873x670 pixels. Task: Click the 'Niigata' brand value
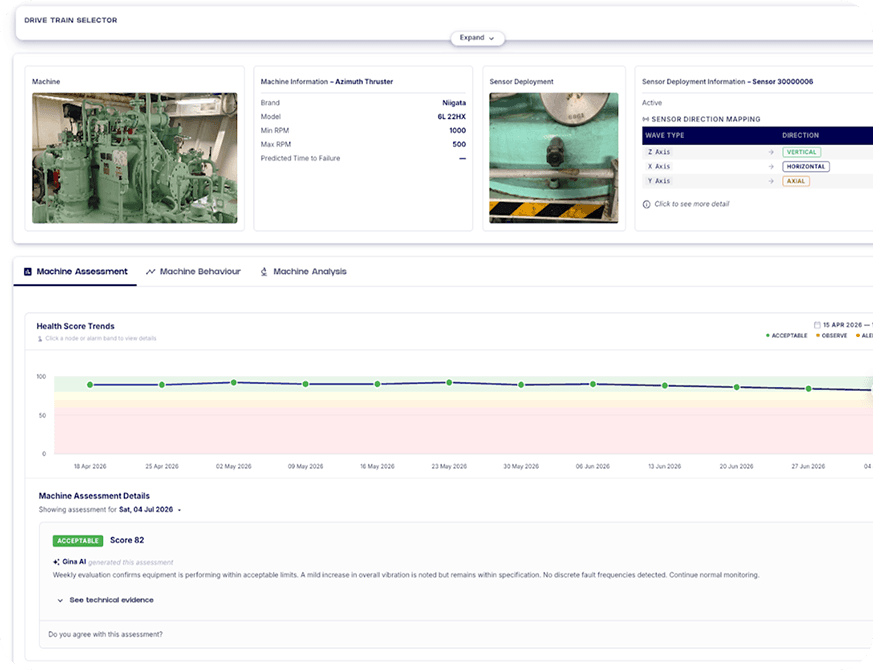(454, 103)
